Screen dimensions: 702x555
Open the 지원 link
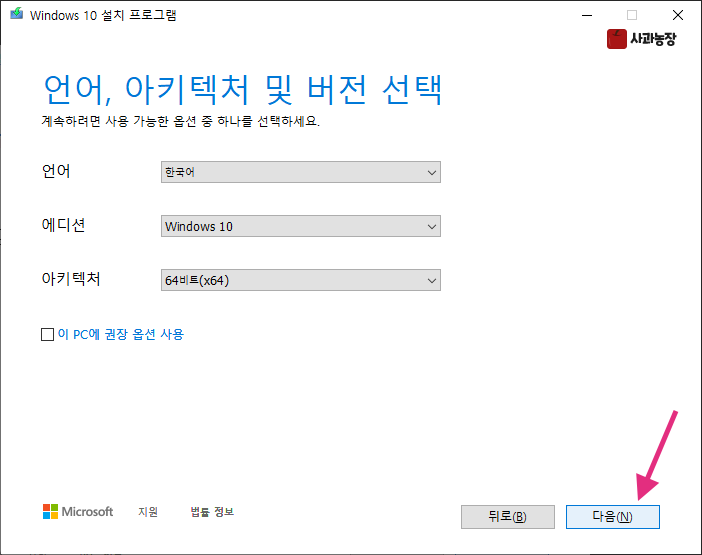[148, 512]
